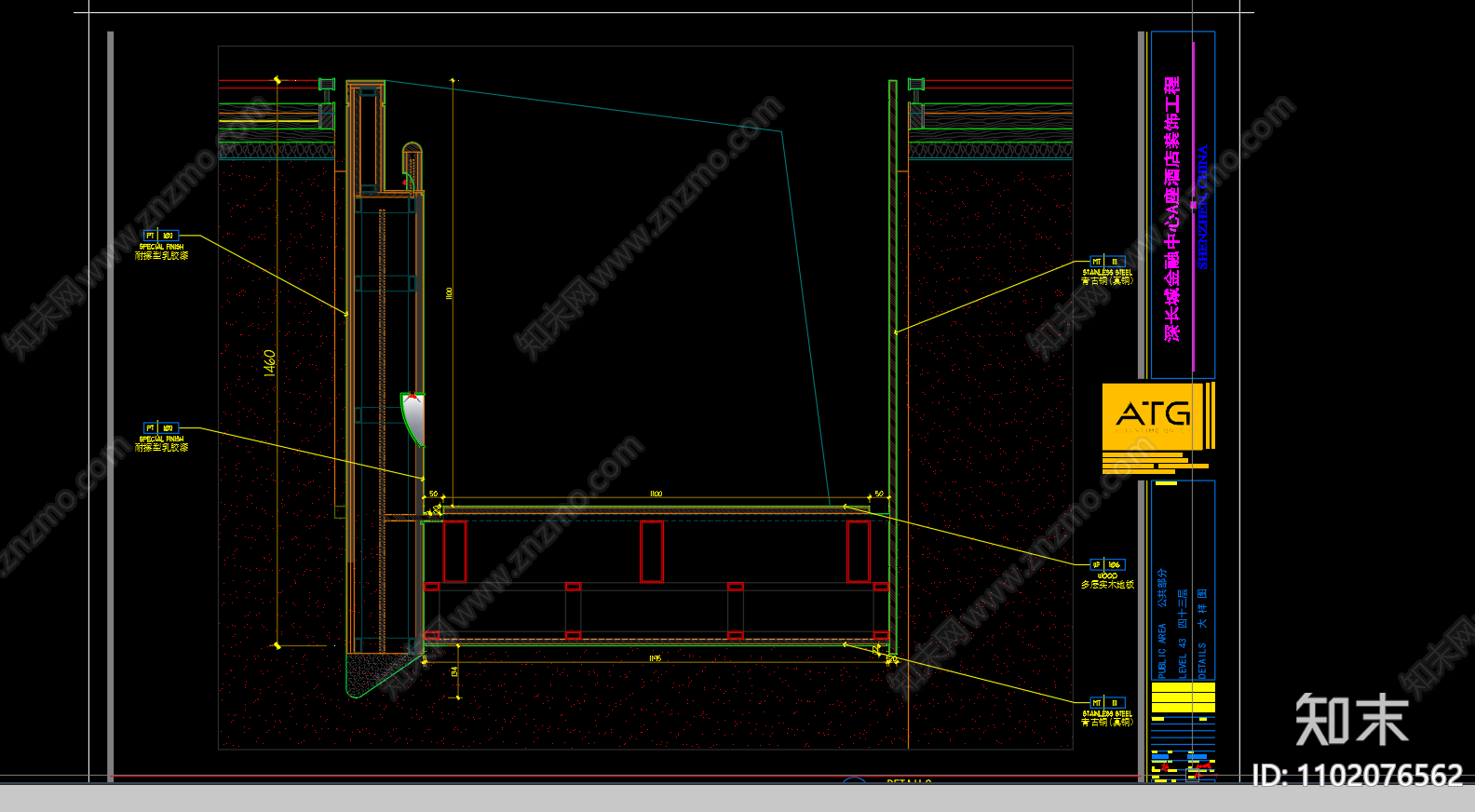Click the UP 106 material tag
The height and width of the screenshot is (812, 1475).
click(1108, 564)
